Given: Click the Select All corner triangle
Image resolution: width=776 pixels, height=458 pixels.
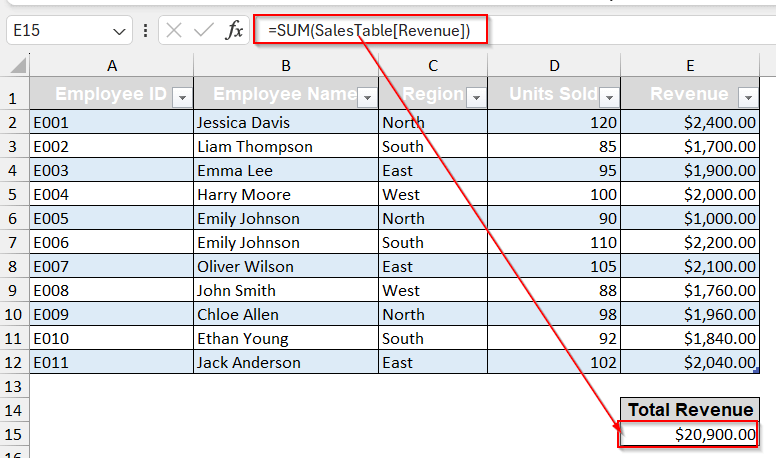Looking at the screenshot, I should (17, 66).
